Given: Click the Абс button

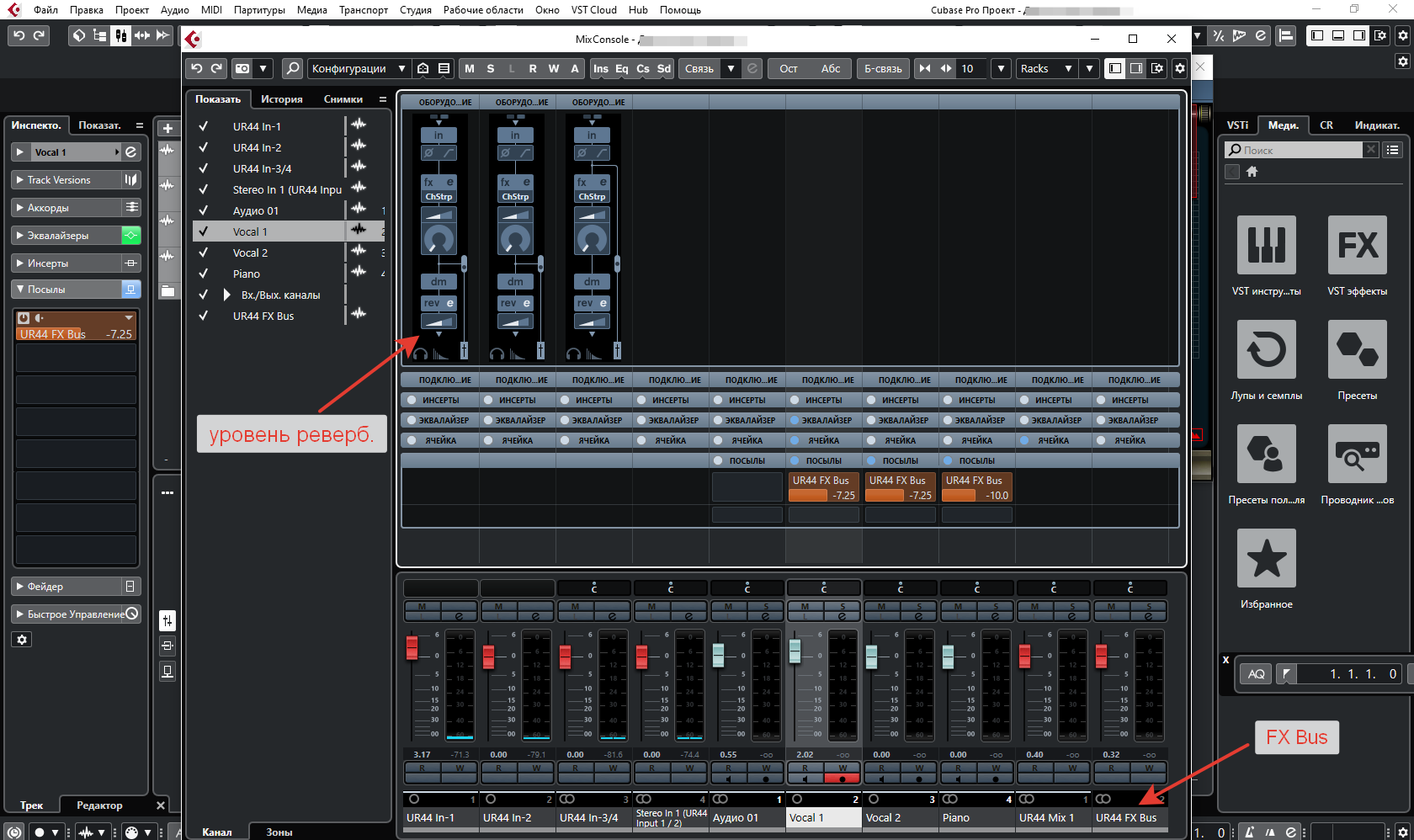Looking at the screenshot, I should [x=831, y=68].
